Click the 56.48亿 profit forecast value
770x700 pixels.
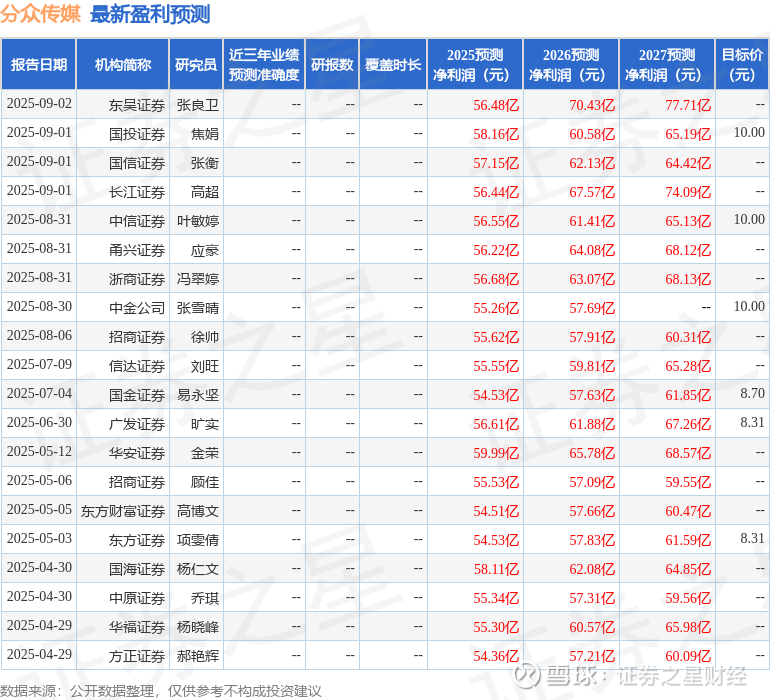(496, 105)
